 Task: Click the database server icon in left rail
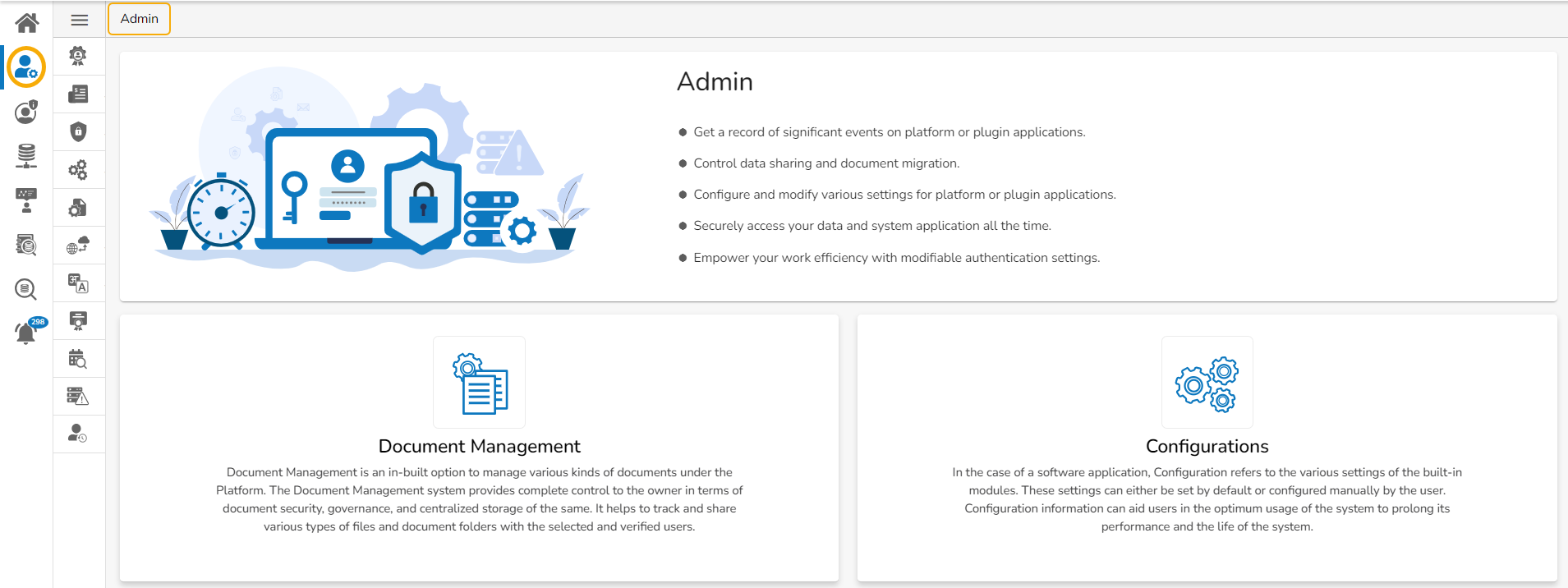tap(26, 155)
